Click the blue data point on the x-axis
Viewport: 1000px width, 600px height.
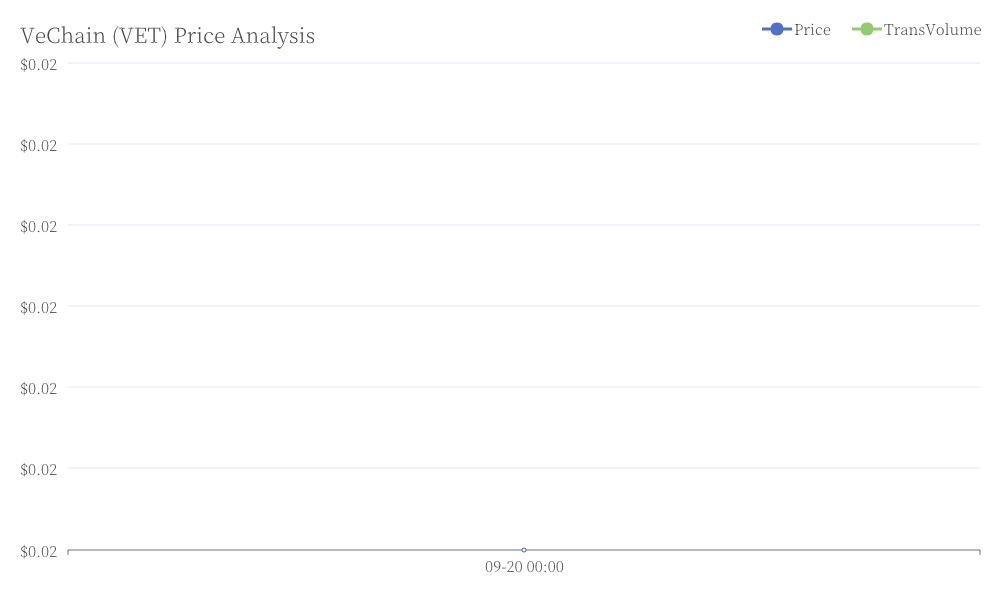click(524, 550)
